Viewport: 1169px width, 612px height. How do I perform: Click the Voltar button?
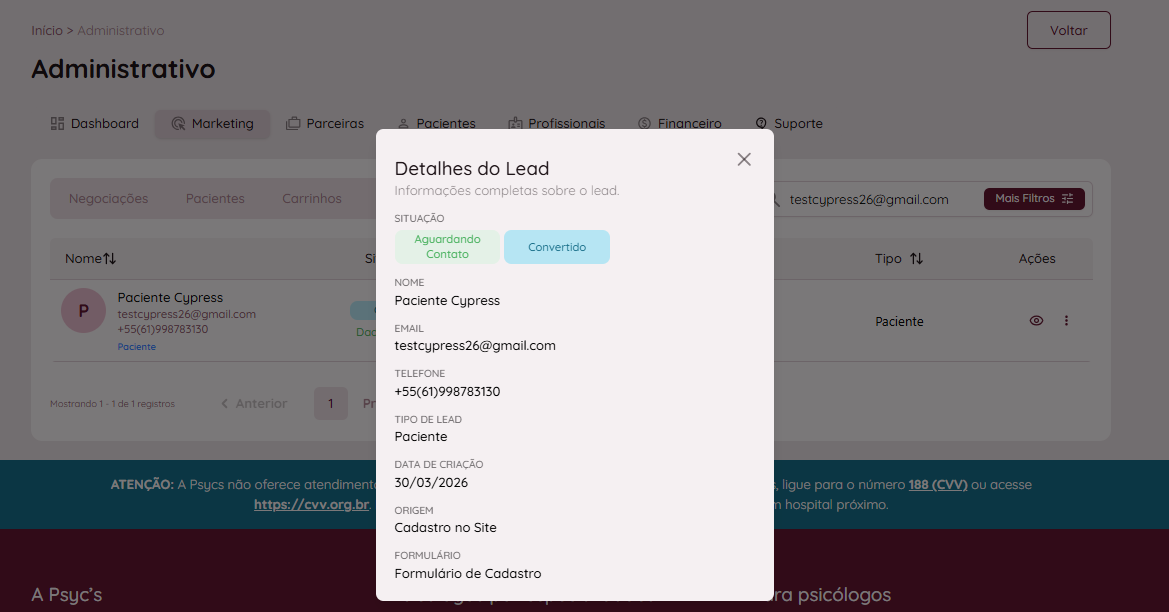[1068, 30]
